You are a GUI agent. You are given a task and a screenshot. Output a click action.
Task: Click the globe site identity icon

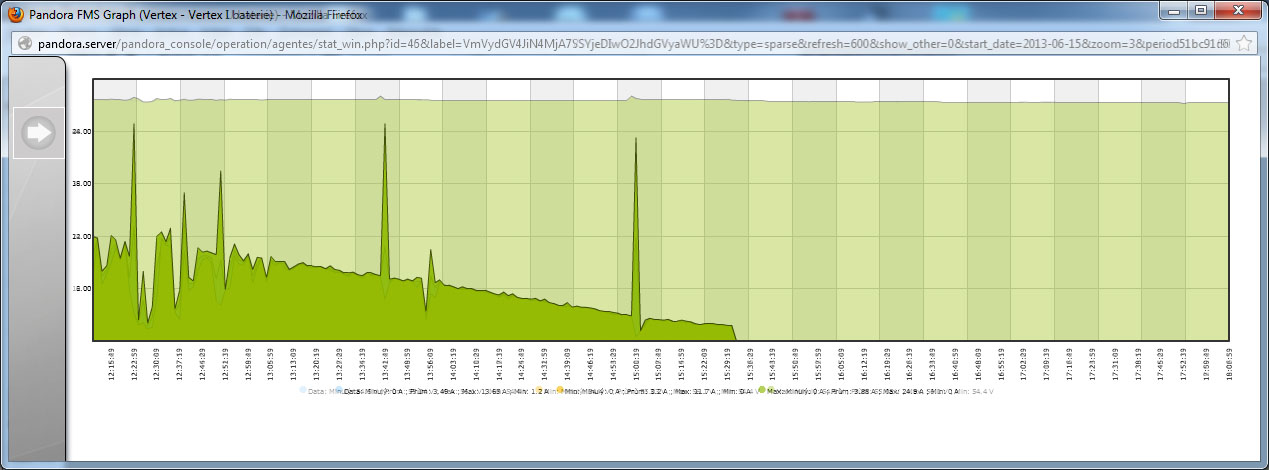pyautogui.click(x=24, y=44)
